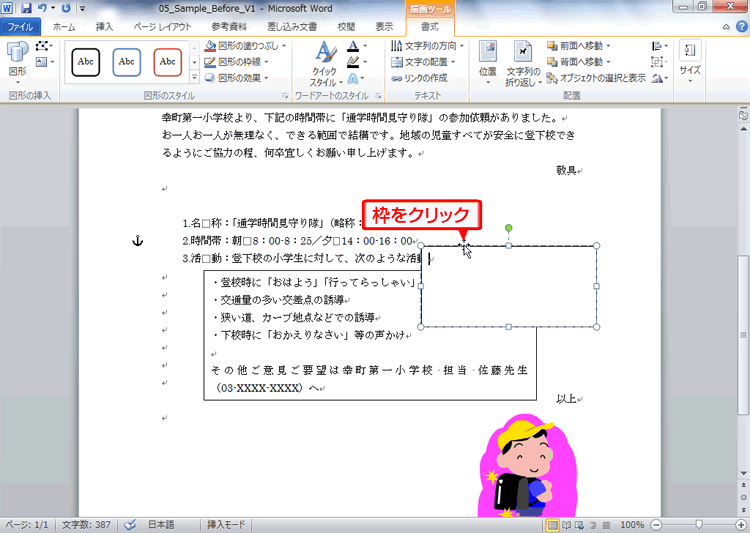The image size is (750, 533).
Task: Click the Draw Text Box icon
Action: click(44, 62)
